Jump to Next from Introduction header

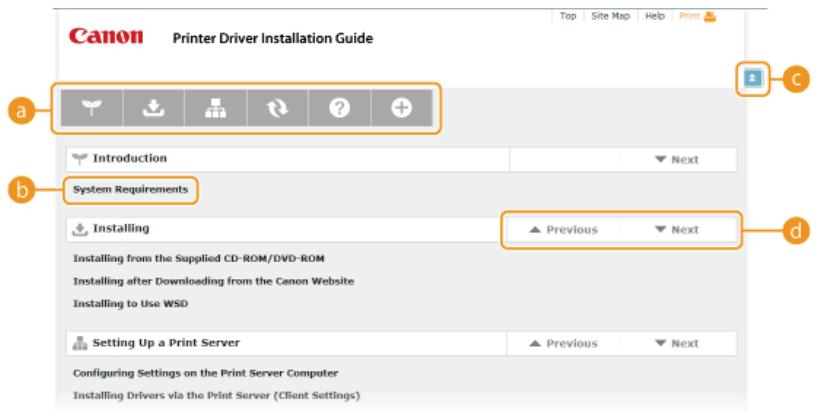tap(677, 160)
